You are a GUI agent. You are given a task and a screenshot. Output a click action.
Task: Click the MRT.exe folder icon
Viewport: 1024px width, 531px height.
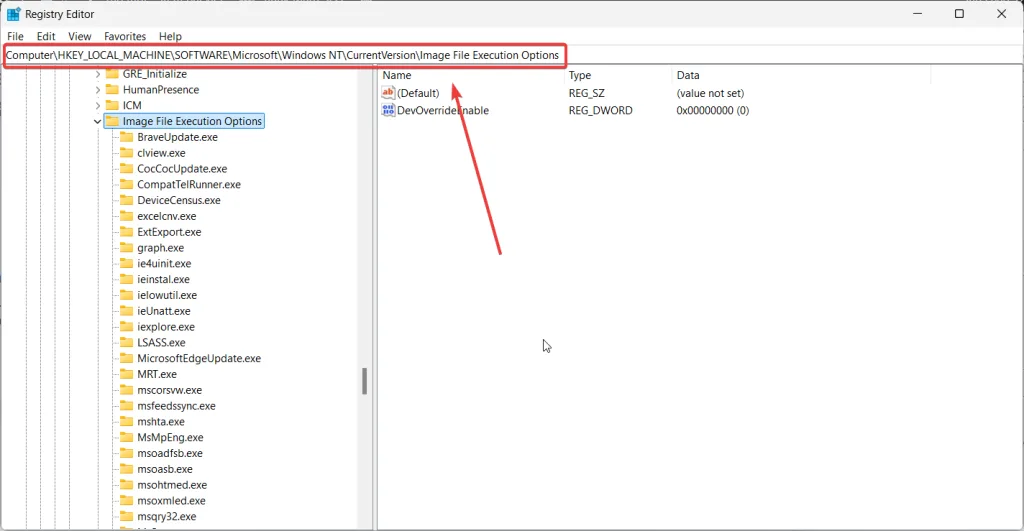pyautogui.click(x=127, y=374)
